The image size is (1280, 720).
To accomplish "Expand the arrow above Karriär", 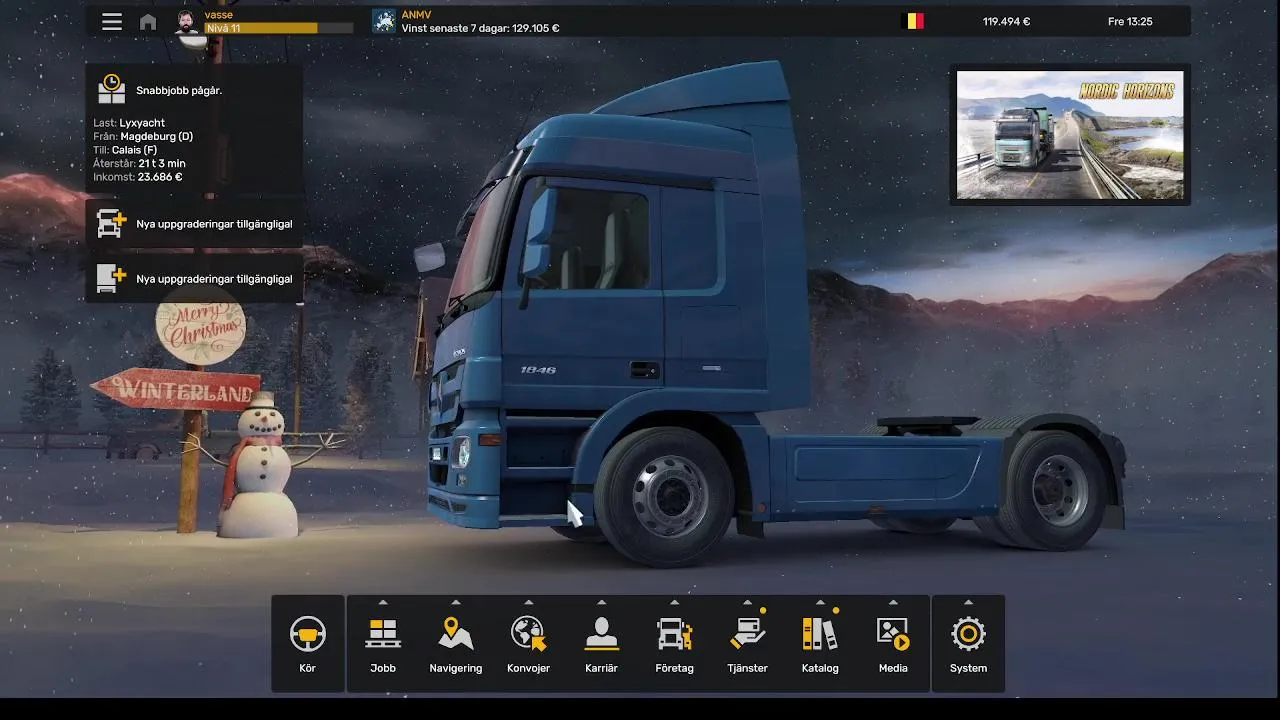I will pyautogui.click(x=601, y=602).
